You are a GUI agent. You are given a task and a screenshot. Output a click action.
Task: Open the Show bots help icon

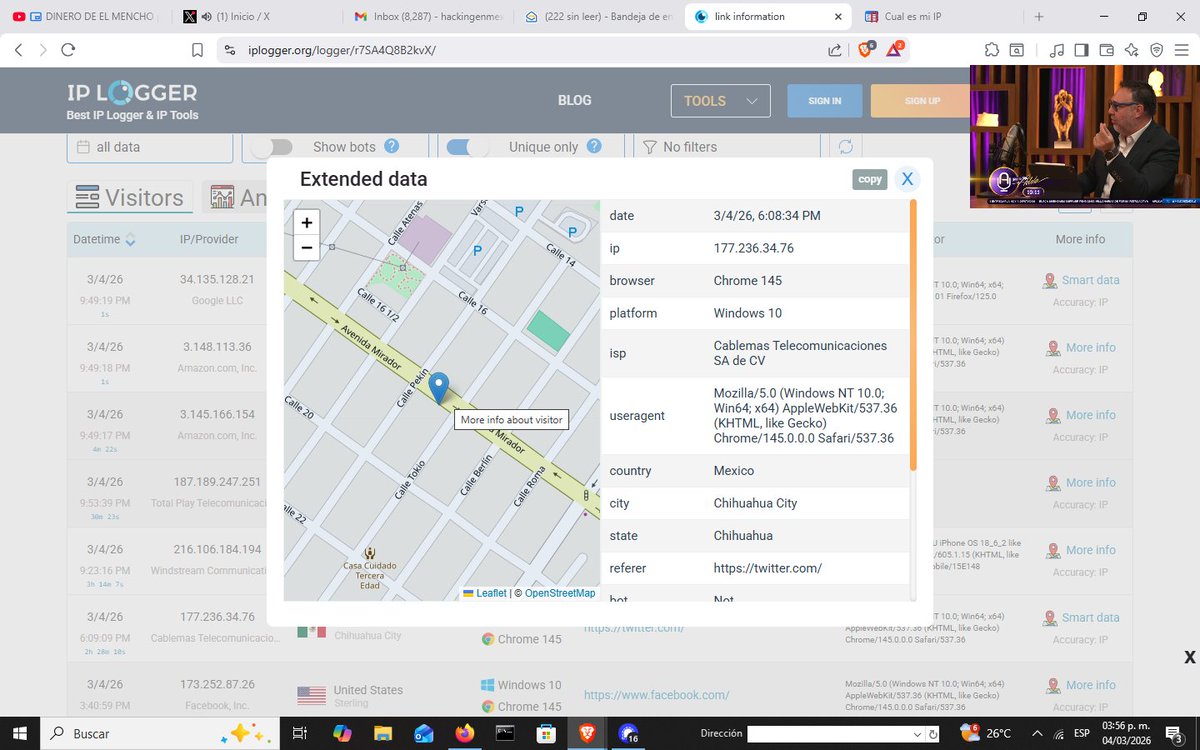pos(391,146)
